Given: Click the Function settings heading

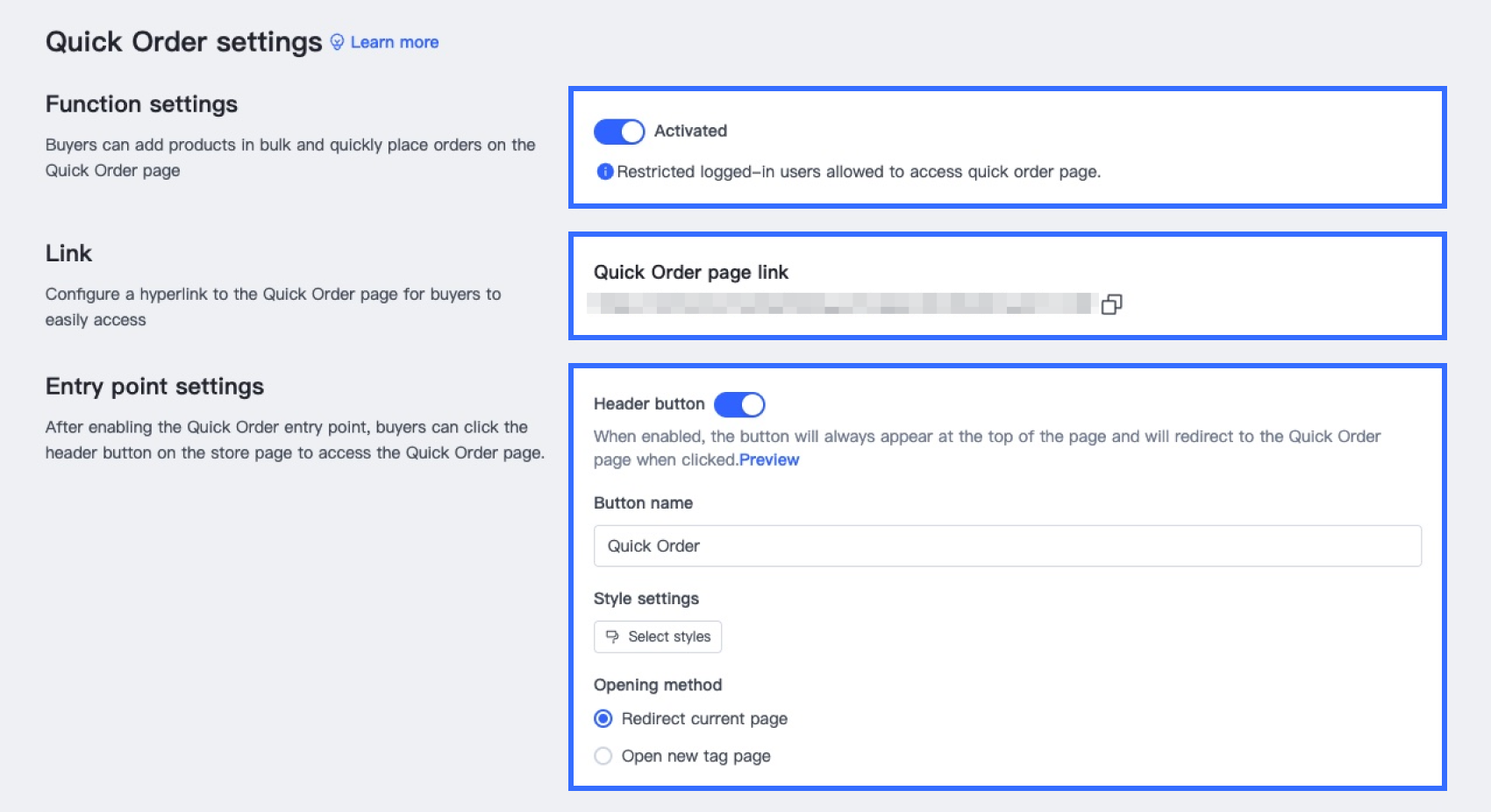Looking at the screenshot, I should [141, 104].
